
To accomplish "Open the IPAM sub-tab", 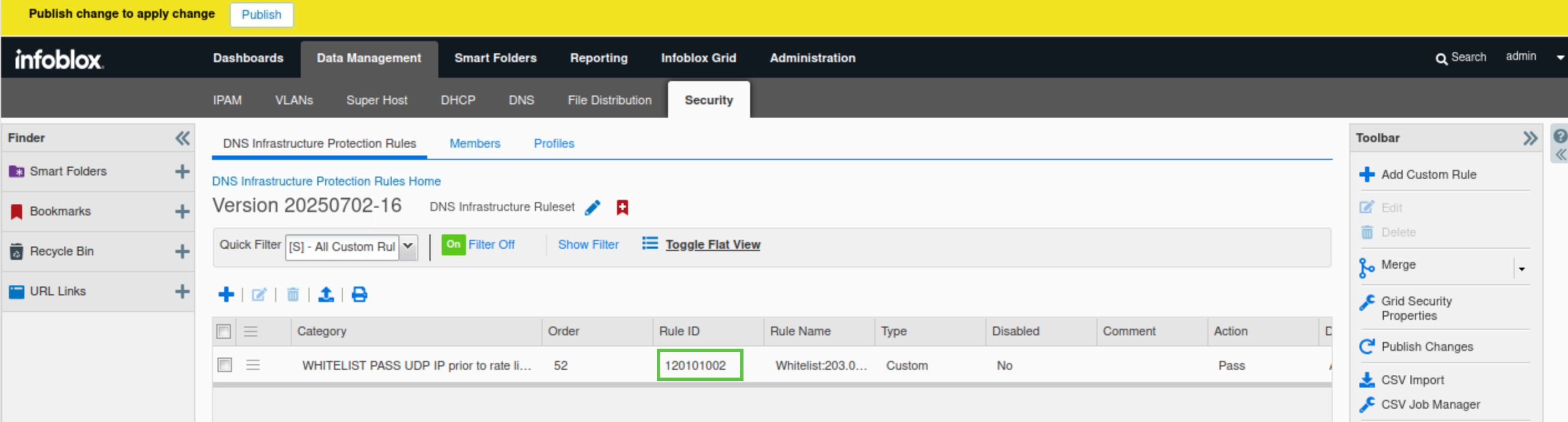I will click(x=227, y=100).
